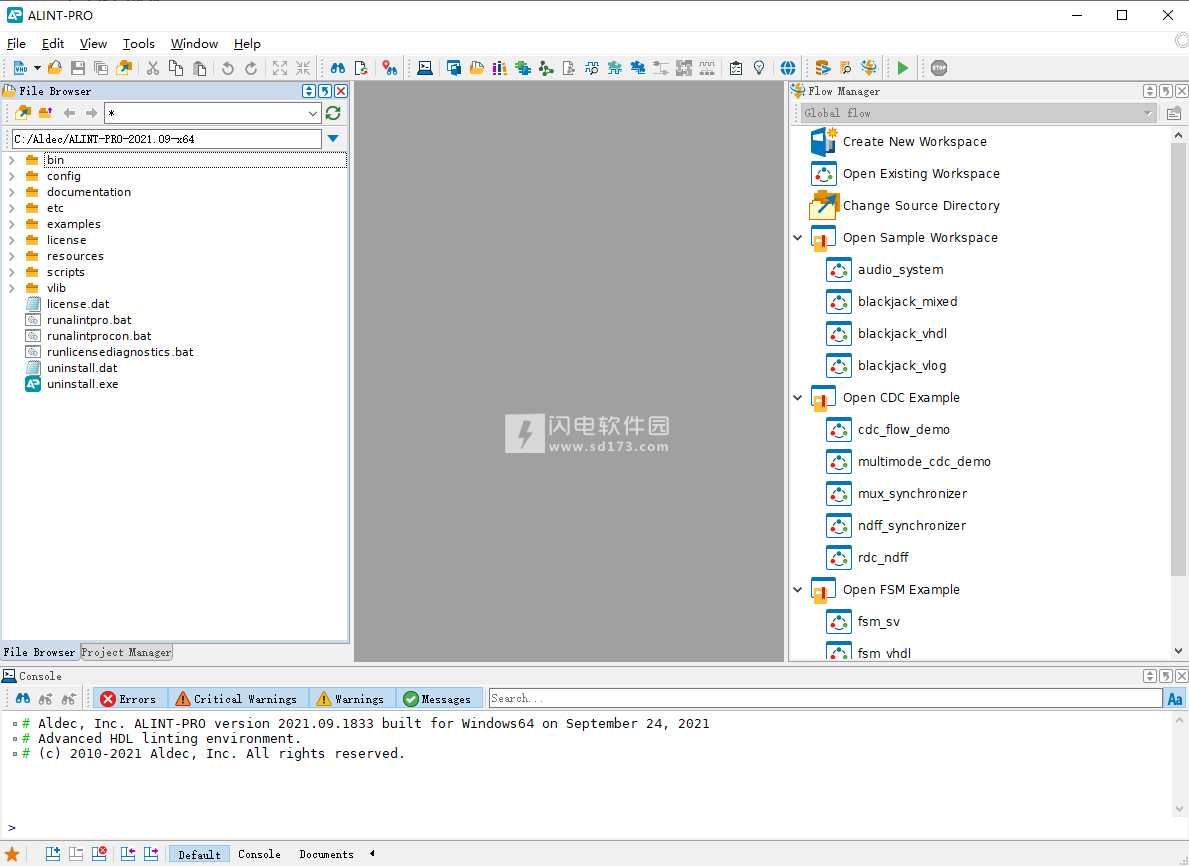Click the globe icon in toolbar

(x=788, y=68)
